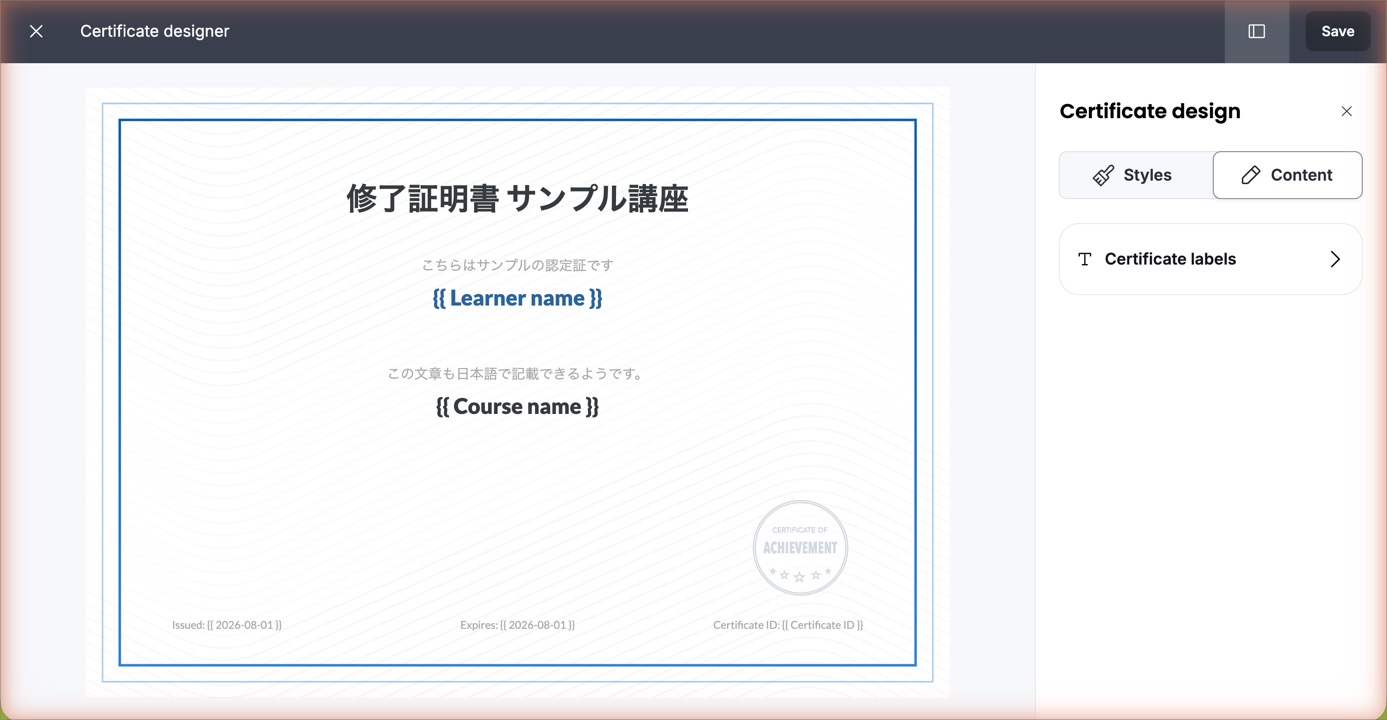Click the Issued date label on the certificate

[227, 625]
